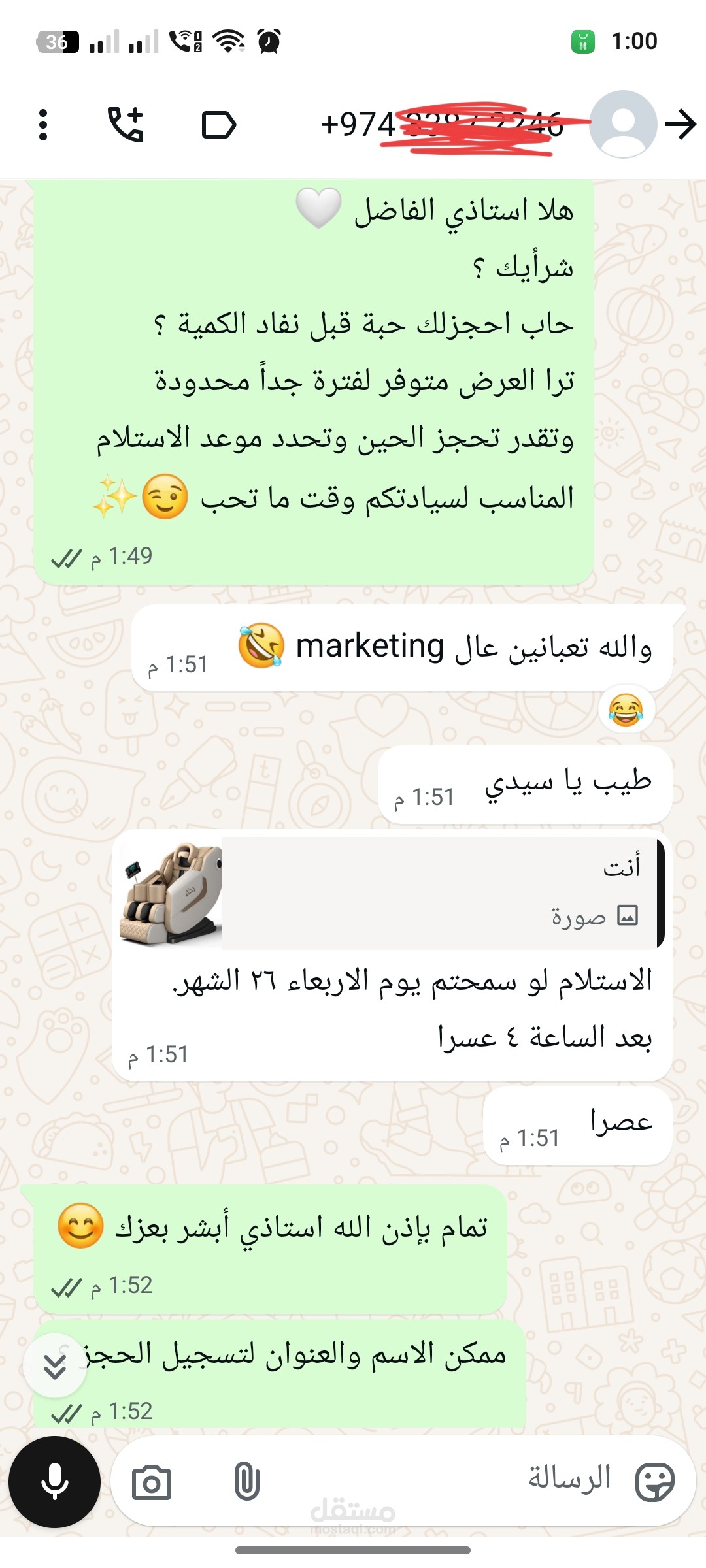The image size is (706, 1568).
Task: Open contact profile picture avatar
Action: 623,124
